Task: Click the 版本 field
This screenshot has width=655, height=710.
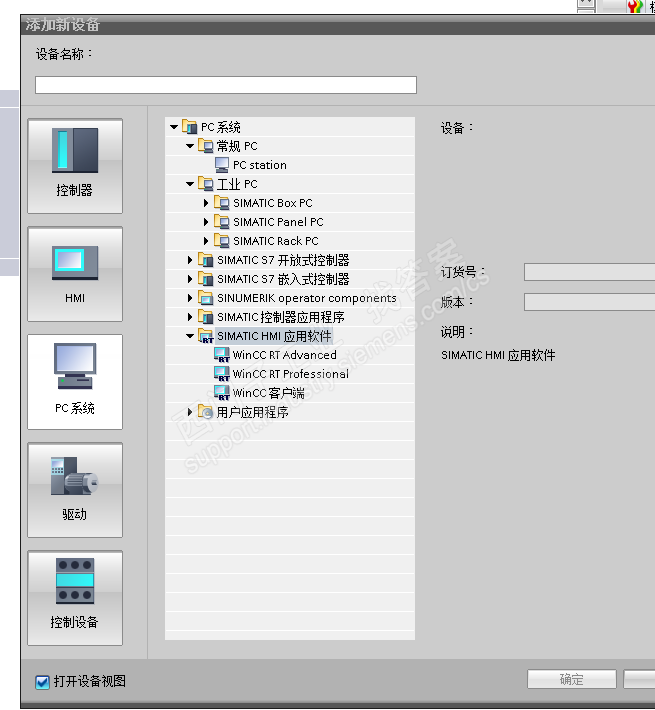Action: click(x=589, y=302)
